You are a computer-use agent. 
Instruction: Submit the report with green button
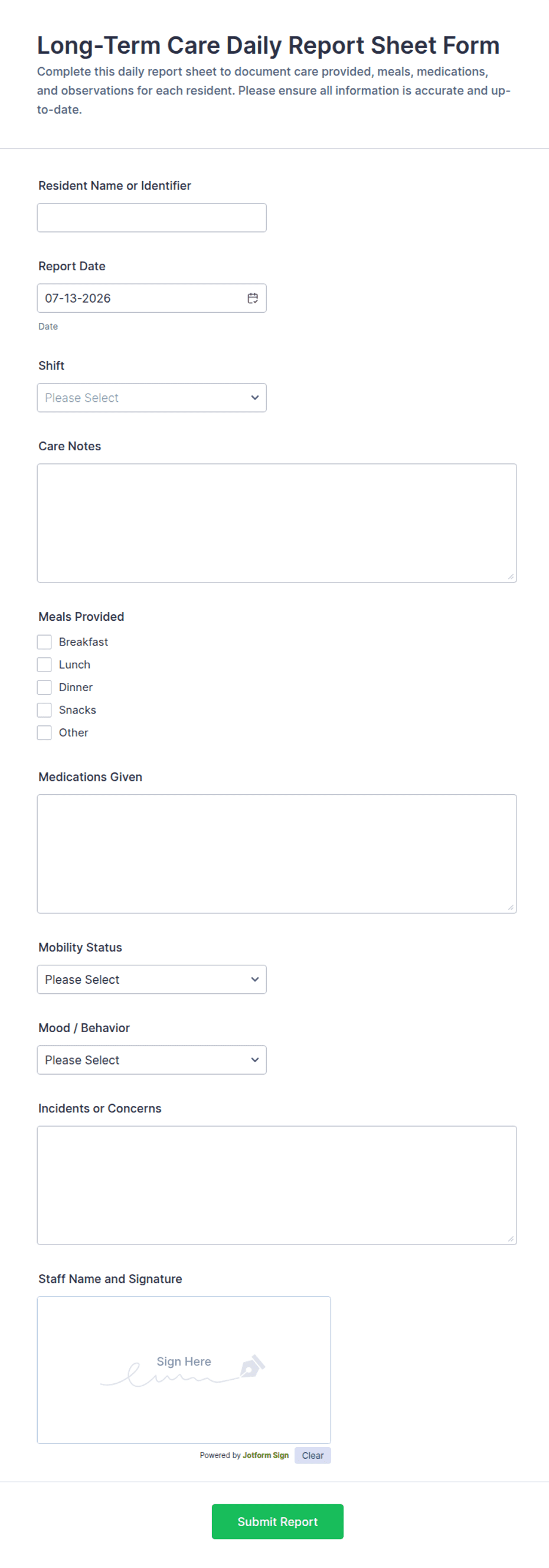click(277, 1521)
